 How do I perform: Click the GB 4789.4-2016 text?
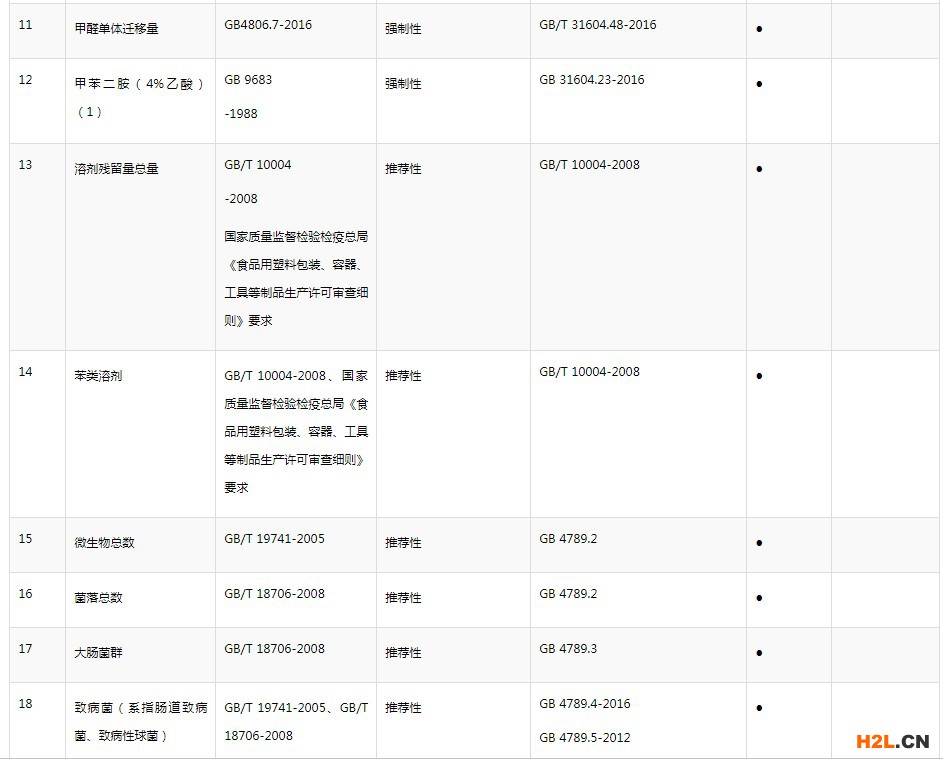[585, 704]
